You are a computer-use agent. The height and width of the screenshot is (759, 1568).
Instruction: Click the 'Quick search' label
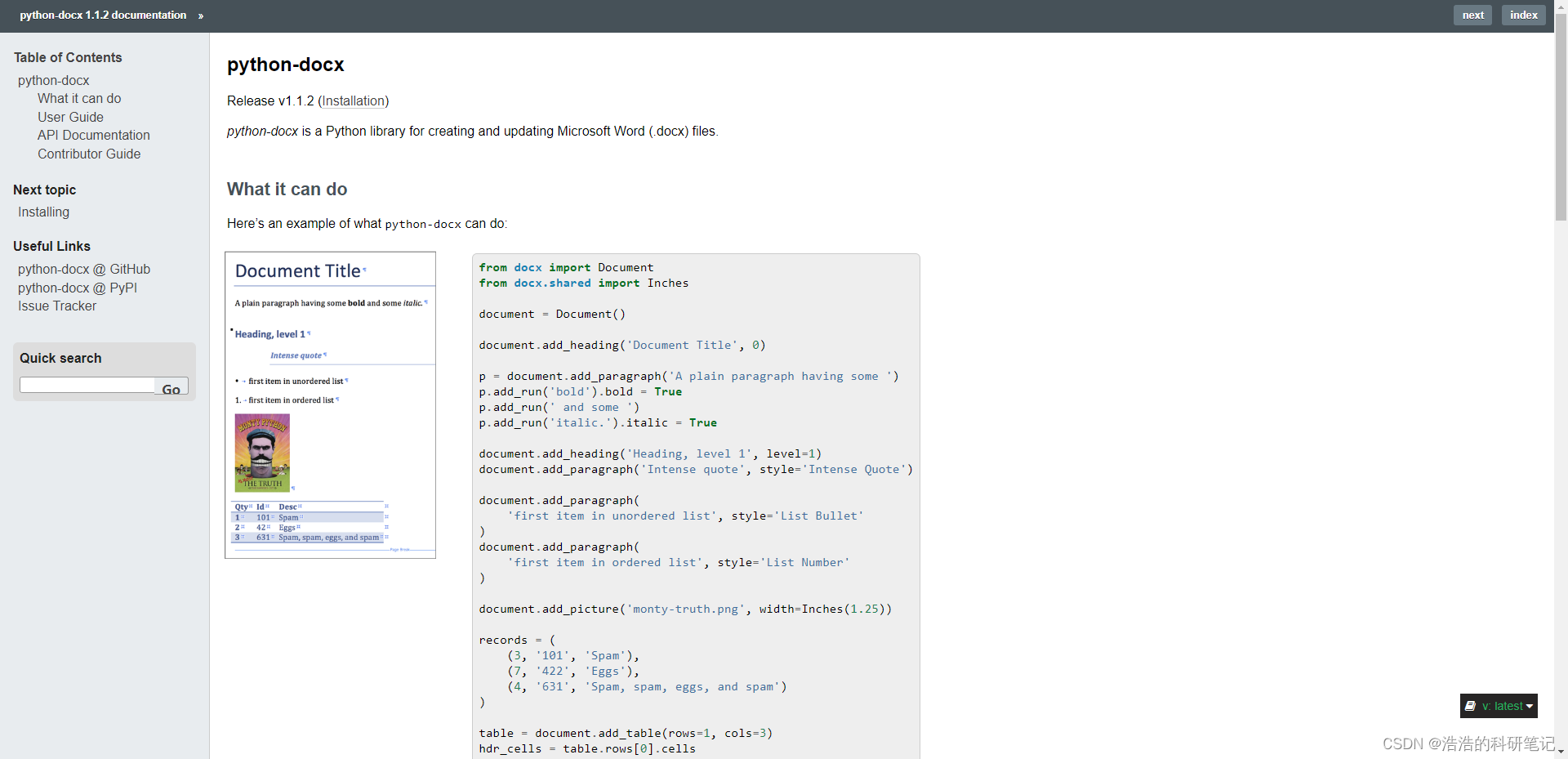[x=60, y=358]
